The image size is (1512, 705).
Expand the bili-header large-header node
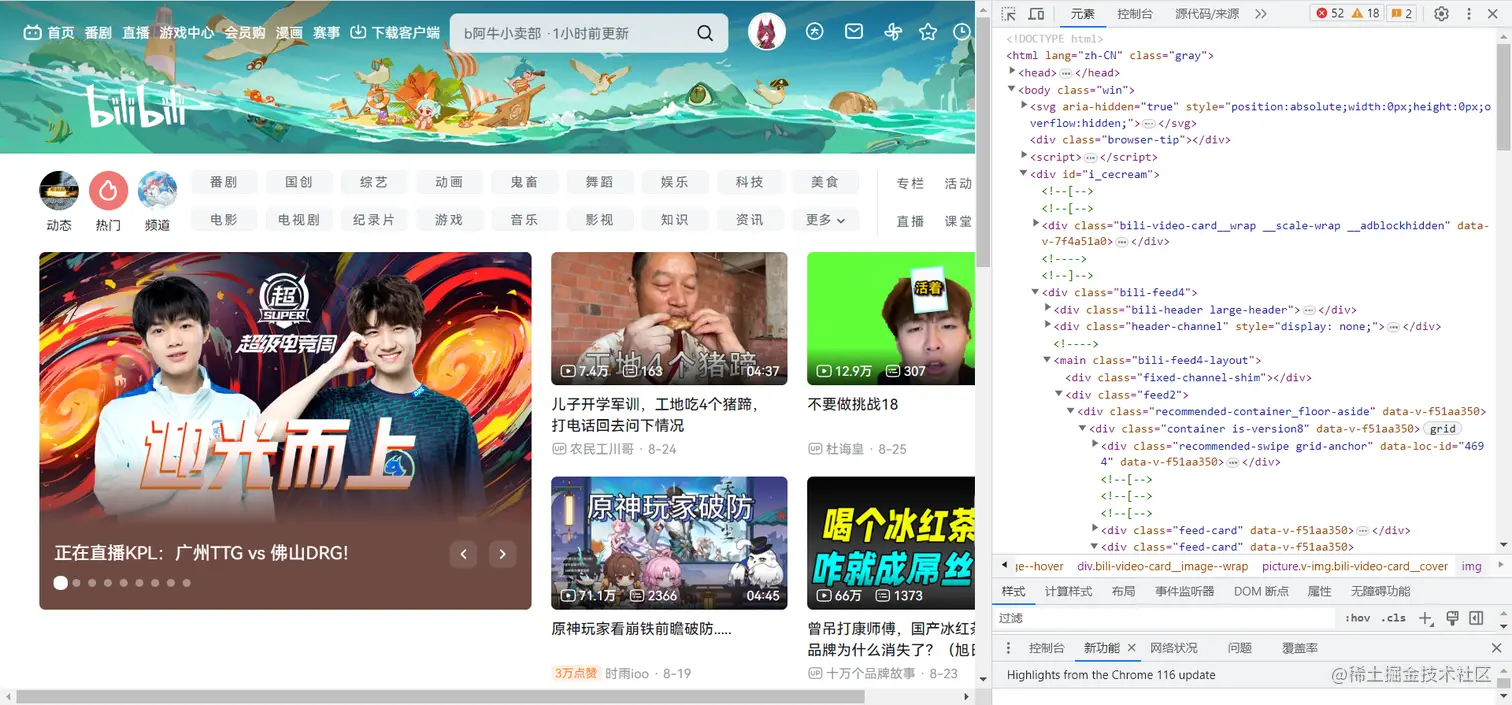click(x=1047, y=309)
